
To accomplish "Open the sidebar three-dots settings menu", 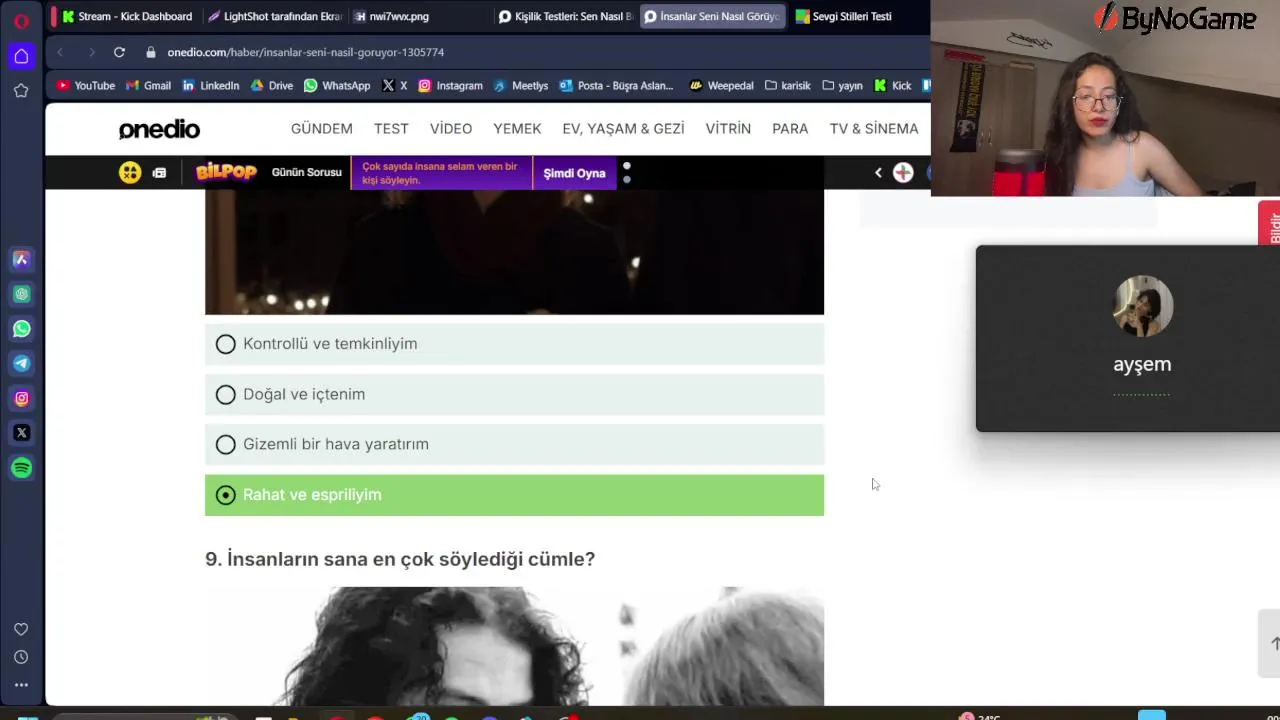I will point(21,685).
